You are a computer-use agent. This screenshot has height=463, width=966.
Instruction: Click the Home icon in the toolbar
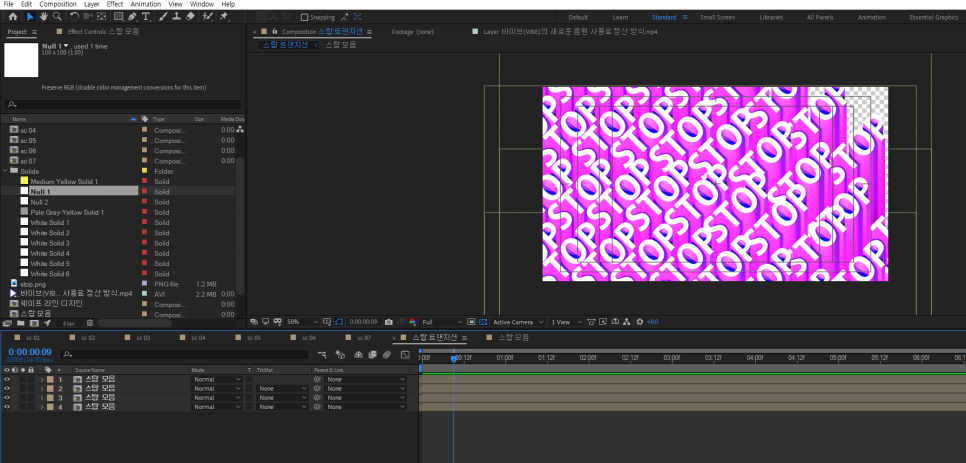pos(12,17)
